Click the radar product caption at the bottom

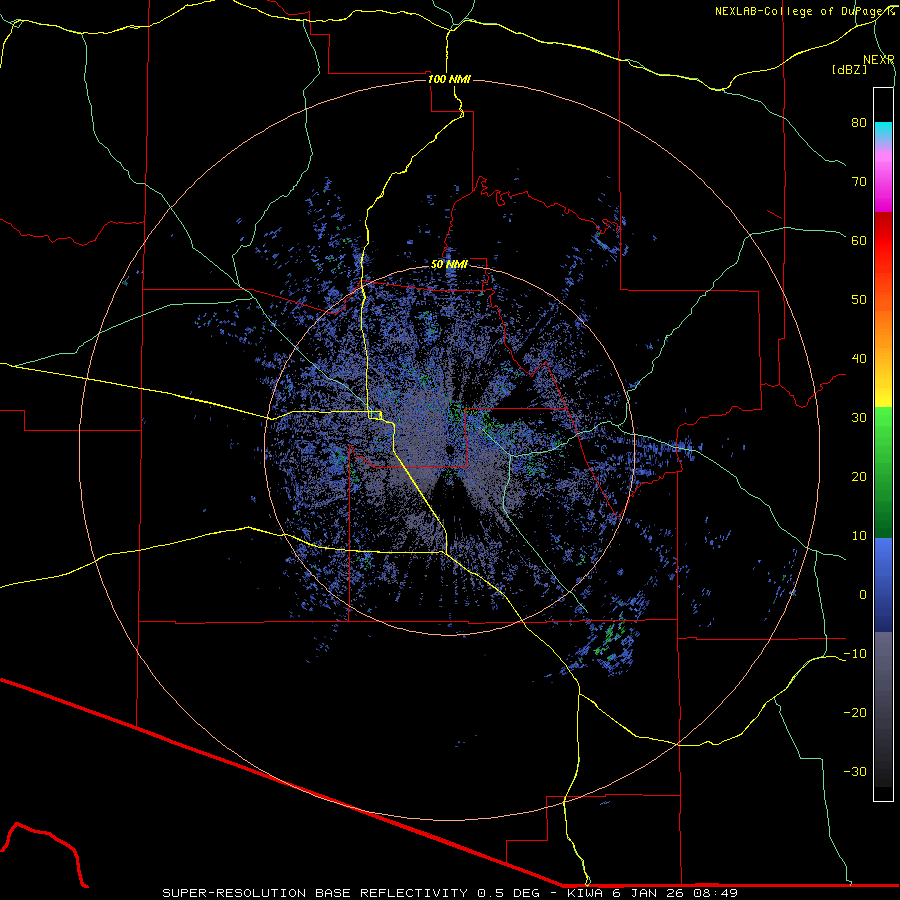tap(450, 893)
